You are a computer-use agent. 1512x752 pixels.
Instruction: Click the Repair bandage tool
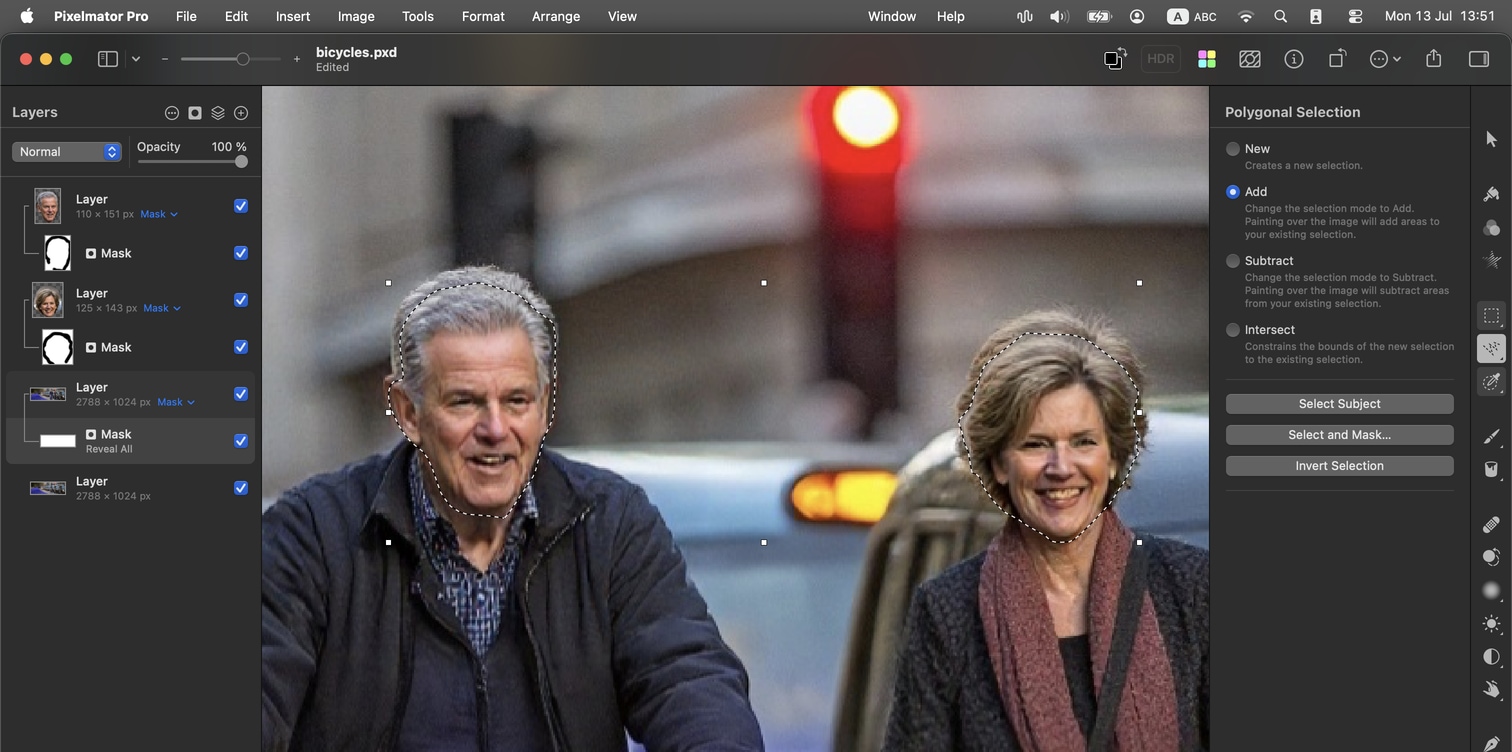tap(1491, 524)
